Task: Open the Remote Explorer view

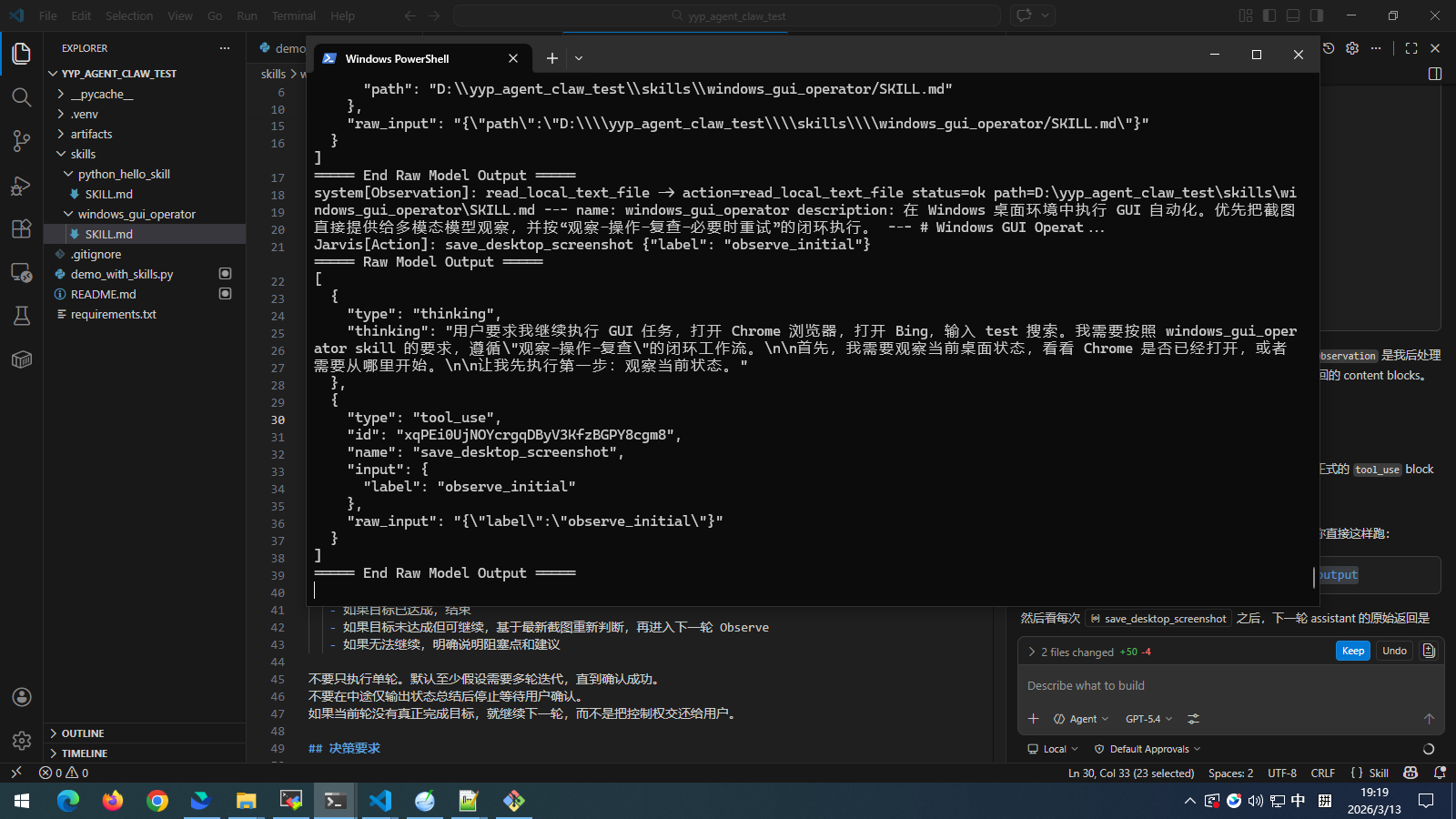Action: click(x=22, y=272)
